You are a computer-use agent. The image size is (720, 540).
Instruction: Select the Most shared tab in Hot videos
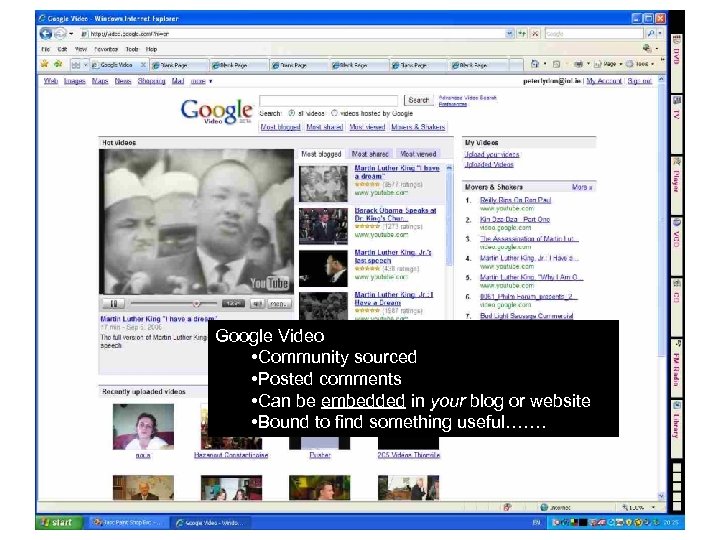[370, 154]
